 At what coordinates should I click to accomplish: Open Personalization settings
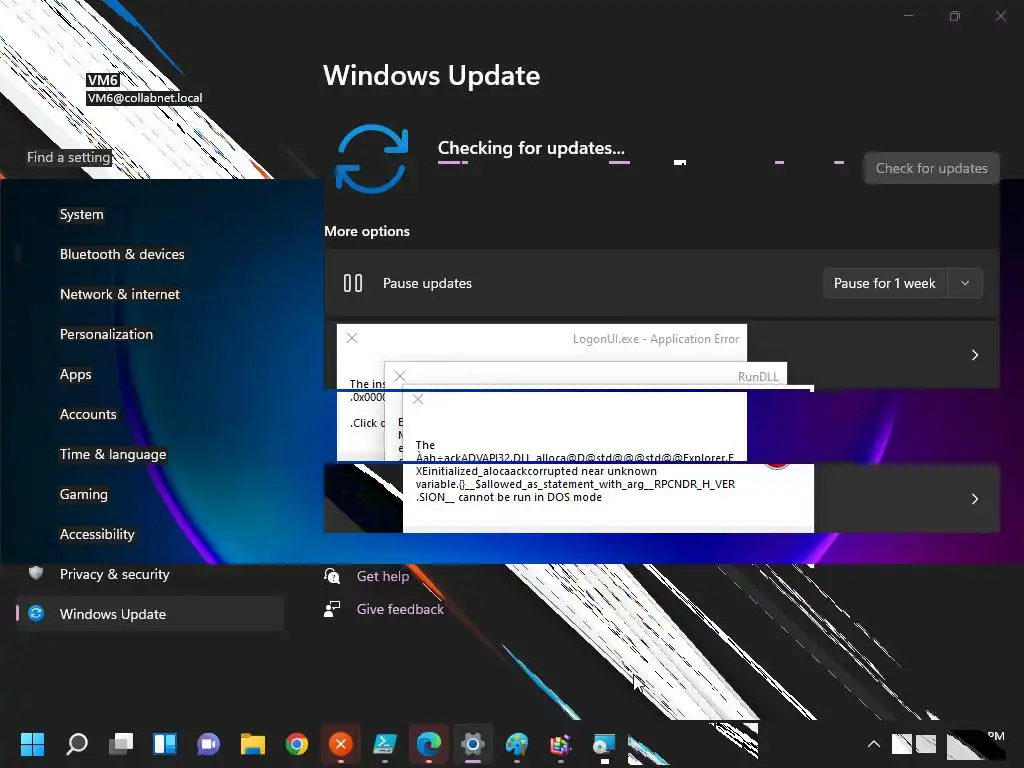tap(106, 334)
